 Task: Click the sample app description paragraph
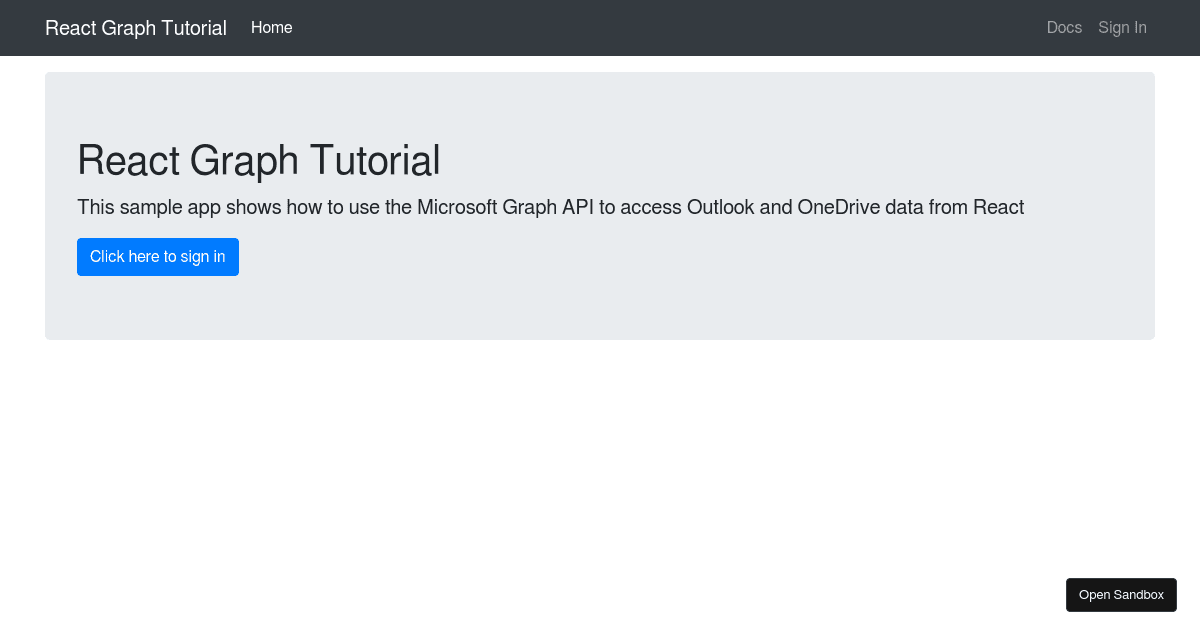(551, 208)
